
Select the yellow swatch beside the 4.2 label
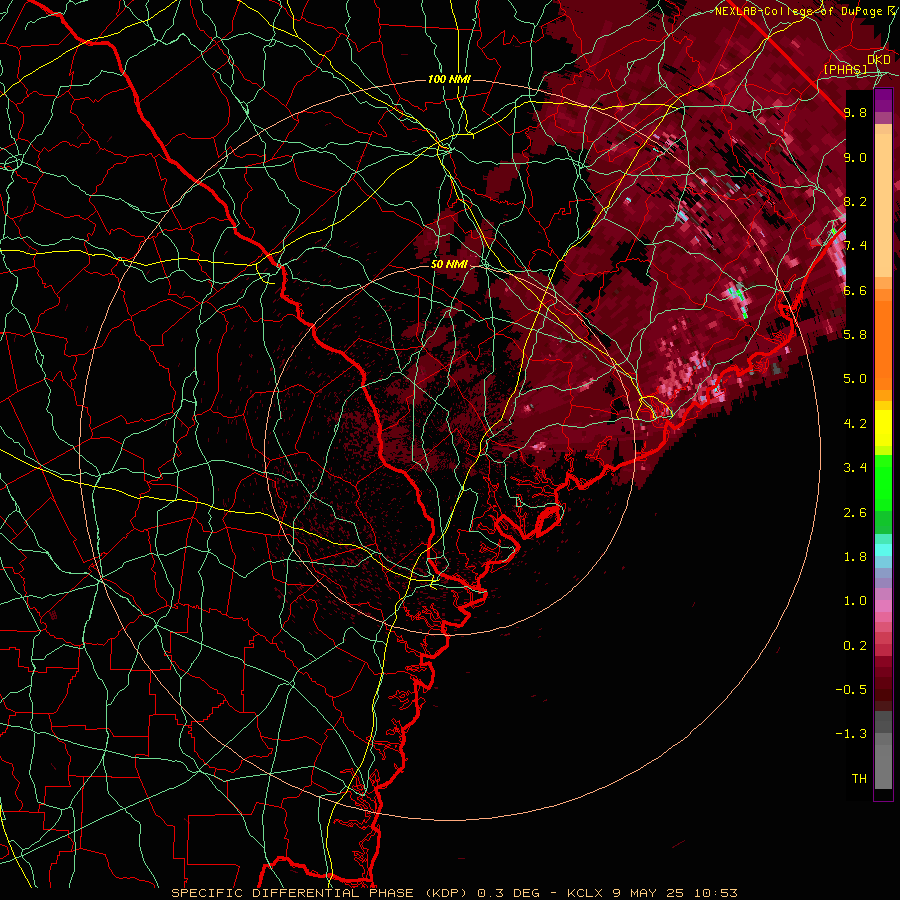tap(883, 428)
